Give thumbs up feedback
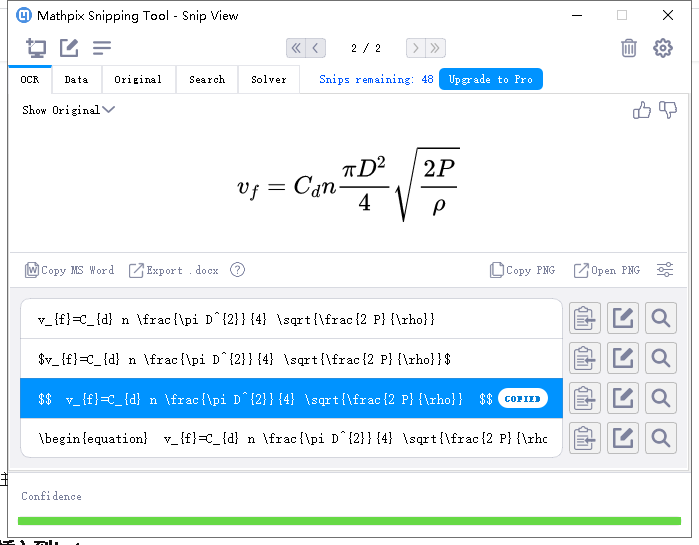 [x=641, y=110]
